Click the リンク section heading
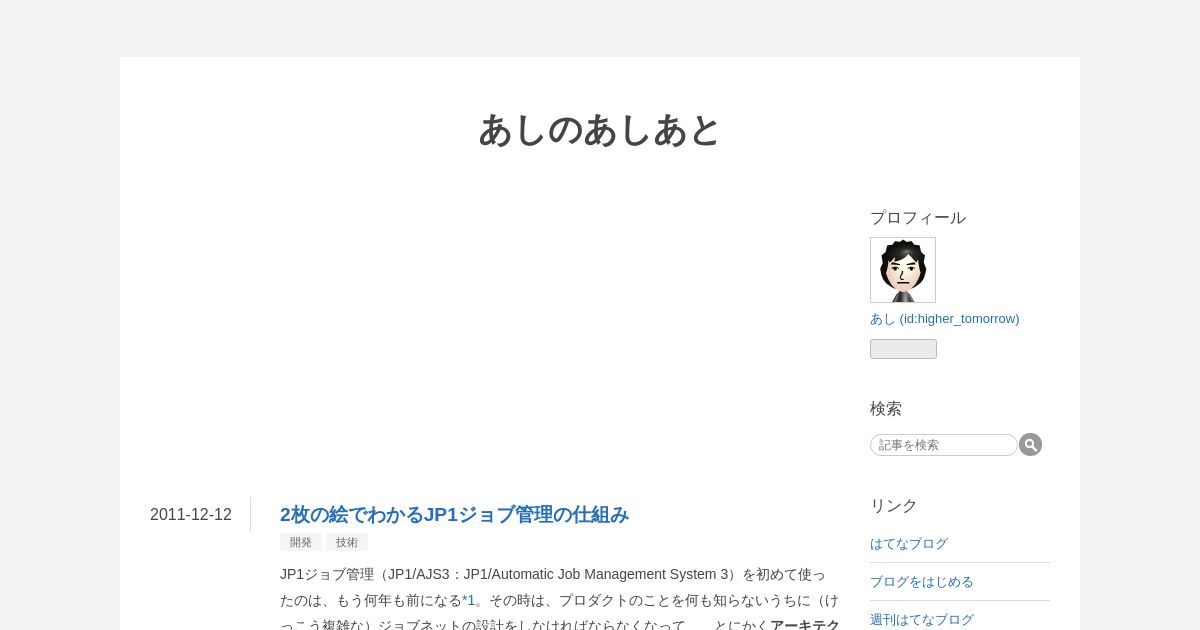The height and width of the screenshot is (630, 1200). point(894,506)
